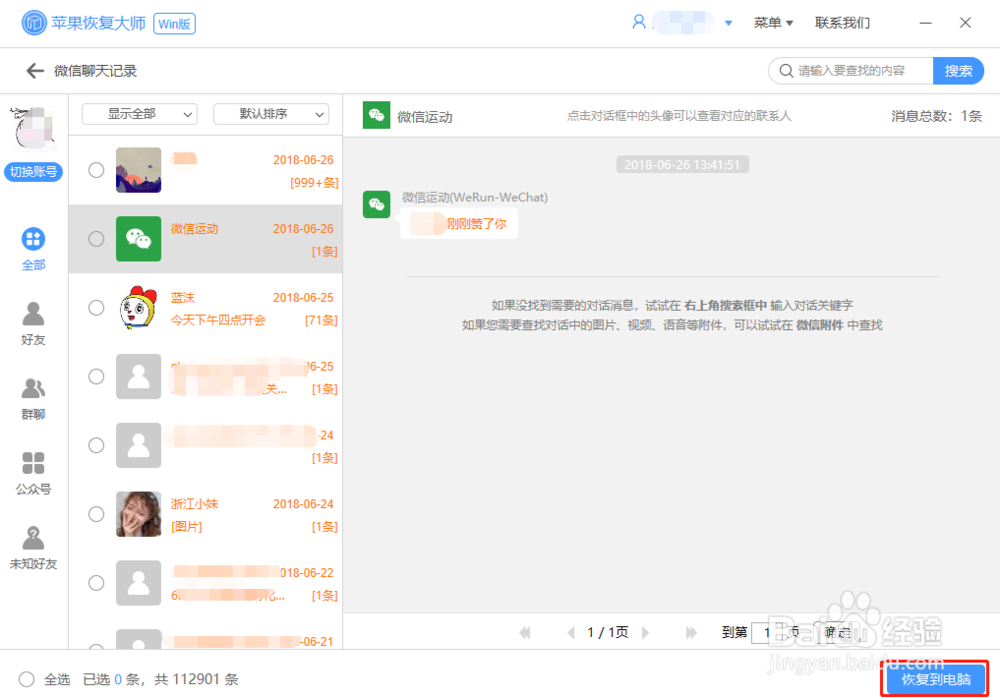Select the radio button for the 2018-06-22 chat
The width and height of the screenshot is (1000, 698).
click(96, 583)
